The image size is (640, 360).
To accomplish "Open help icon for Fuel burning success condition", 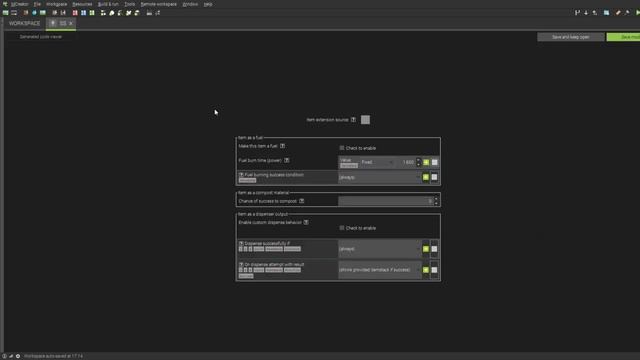I will tap(241, 175).
